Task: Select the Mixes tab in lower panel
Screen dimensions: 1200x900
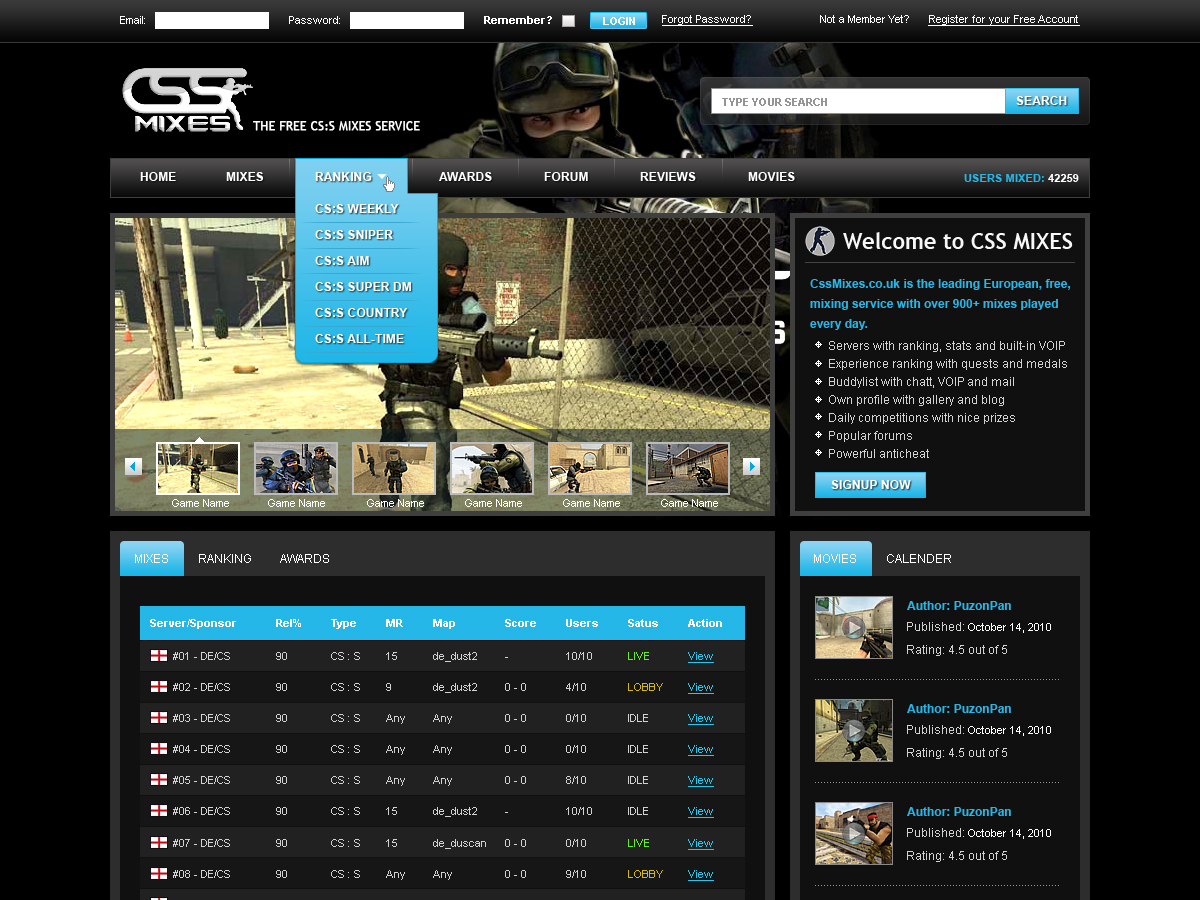Action: tap(152, 559)
